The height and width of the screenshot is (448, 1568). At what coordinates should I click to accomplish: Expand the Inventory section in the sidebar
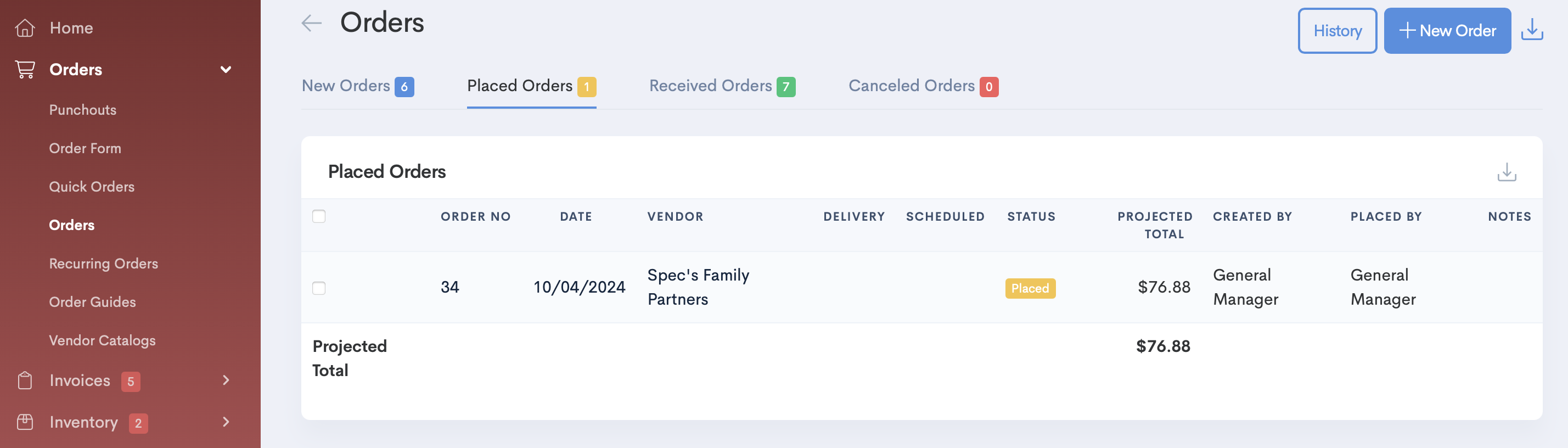pos(226,422)
